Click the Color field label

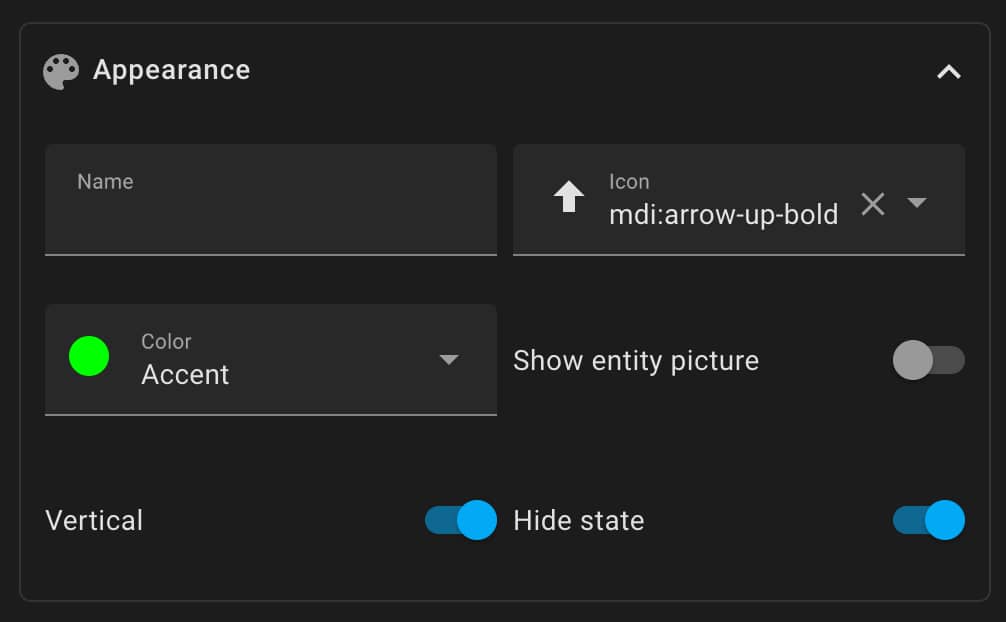(x=166, y=341)
